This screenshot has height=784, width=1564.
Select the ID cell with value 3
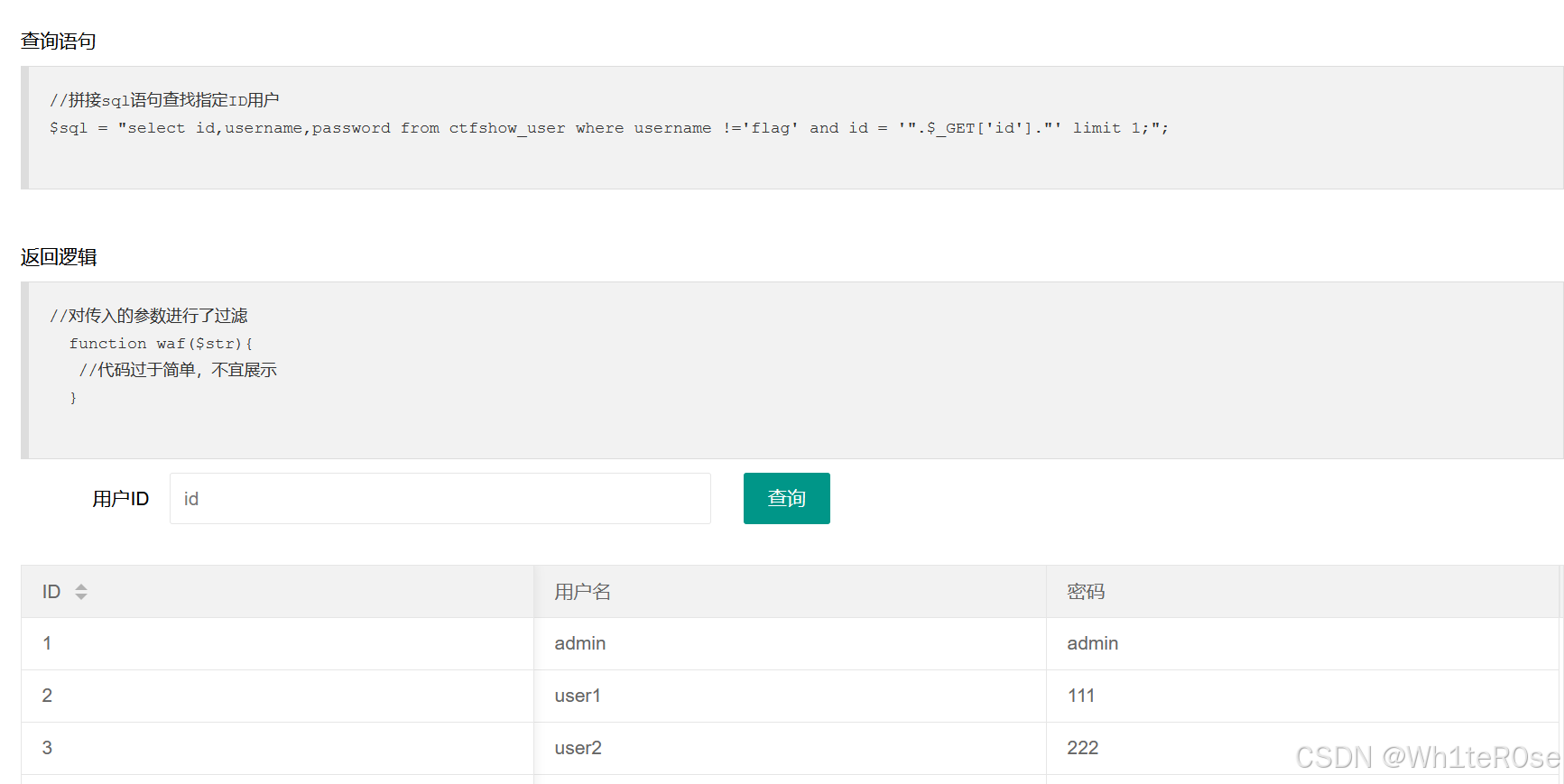coord(277,748)
